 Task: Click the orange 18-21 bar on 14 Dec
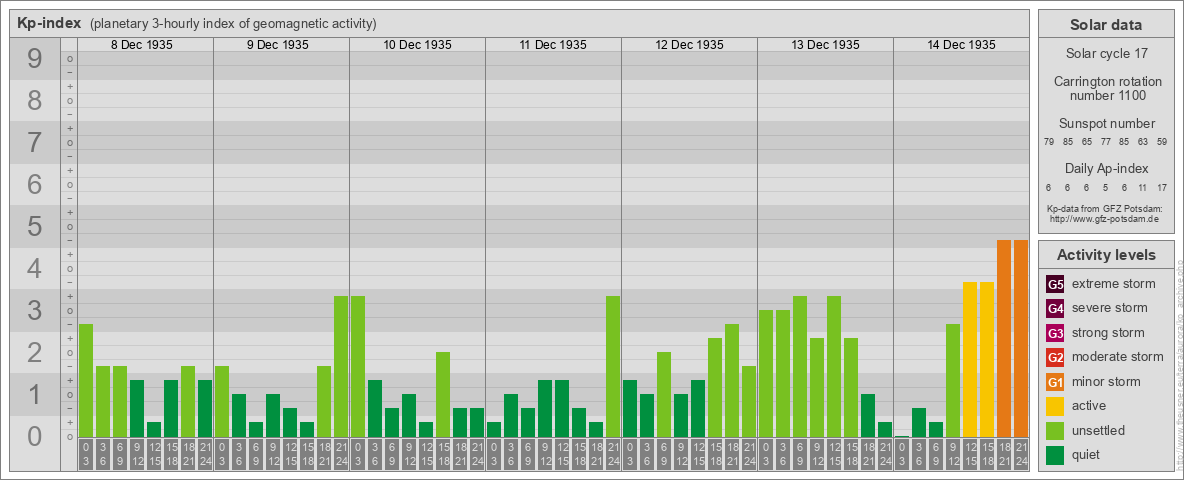(x=1004, y=338)
